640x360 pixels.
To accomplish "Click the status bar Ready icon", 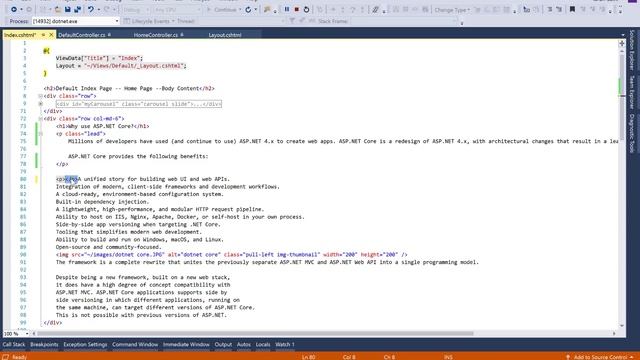I will coord(5,357).
